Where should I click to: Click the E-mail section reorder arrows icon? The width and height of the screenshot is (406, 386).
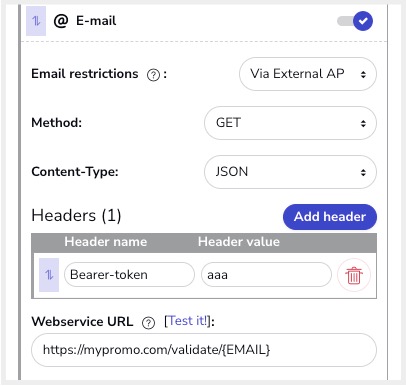tap(36, 21)
